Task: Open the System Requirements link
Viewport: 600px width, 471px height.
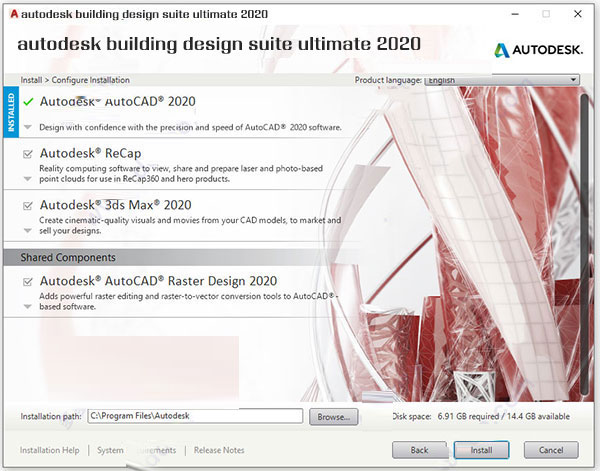Action: (136, 450)
